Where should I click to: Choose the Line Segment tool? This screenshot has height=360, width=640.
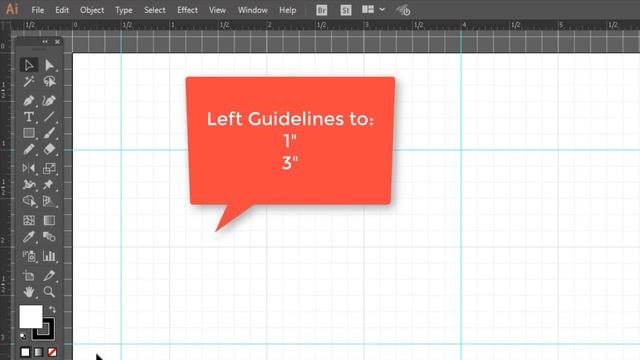point(49,117)
